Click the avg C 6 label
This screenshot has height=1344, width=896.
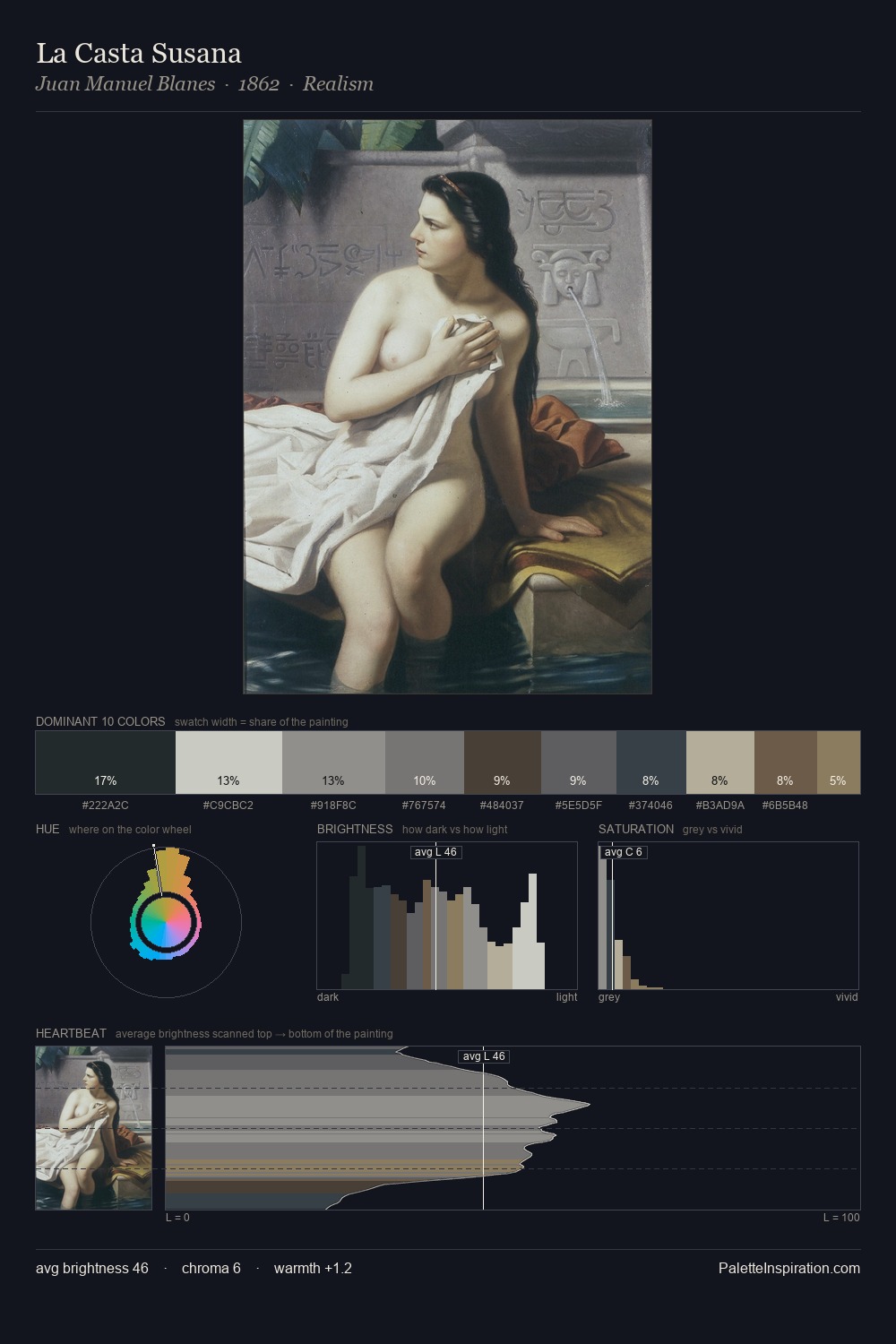624,852
